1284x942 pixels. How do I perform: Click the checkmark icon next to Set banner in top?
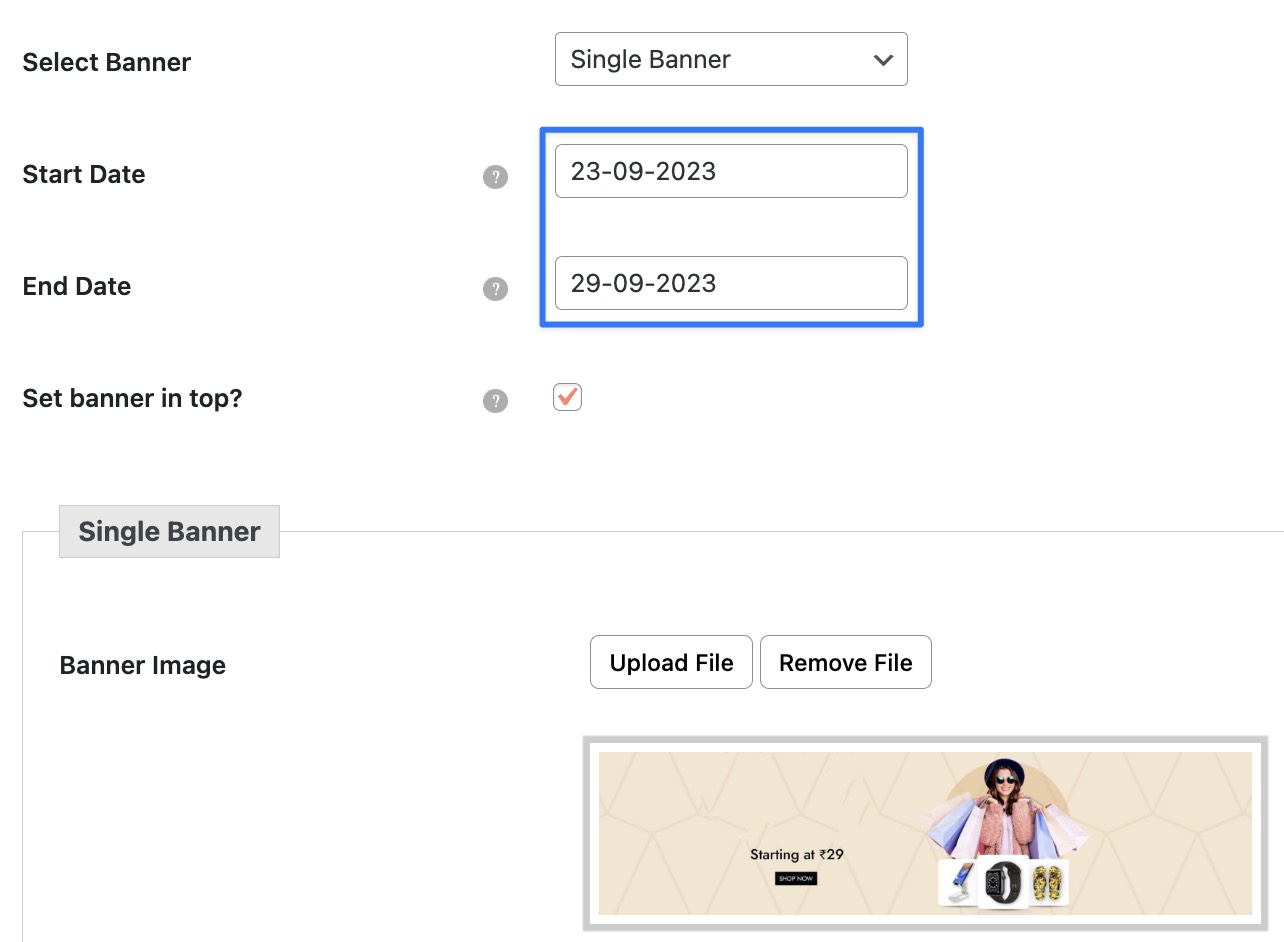pyautogui.click(x=567, y=397)
